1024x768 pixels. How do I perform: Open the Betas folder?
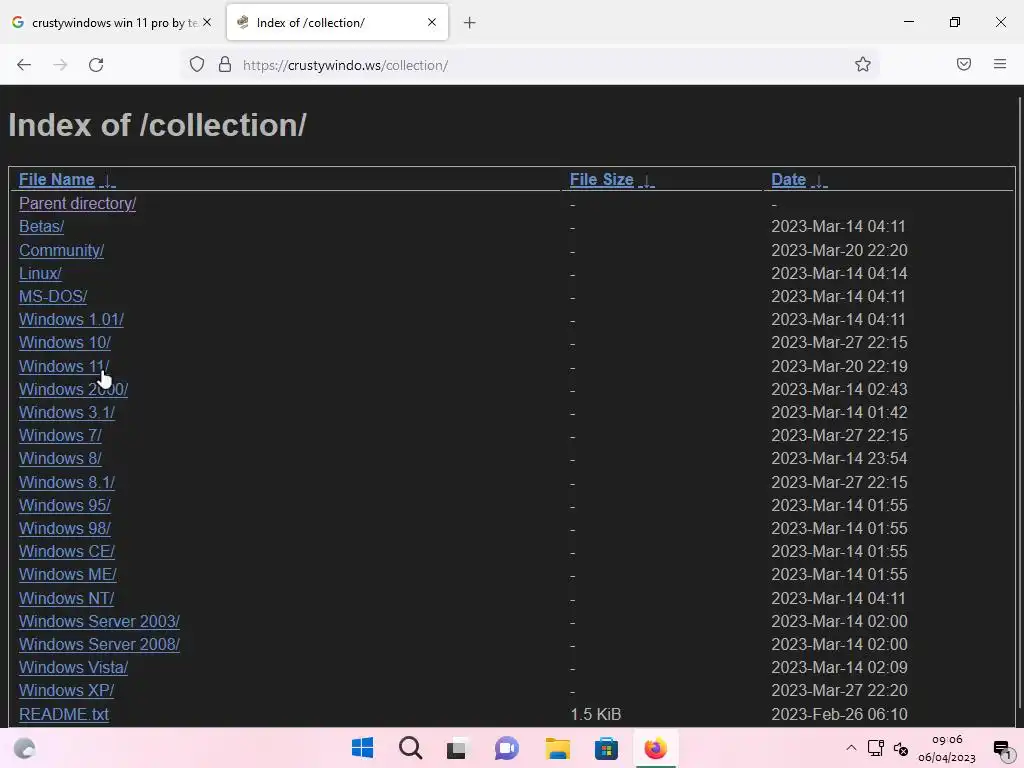[41, 227]
